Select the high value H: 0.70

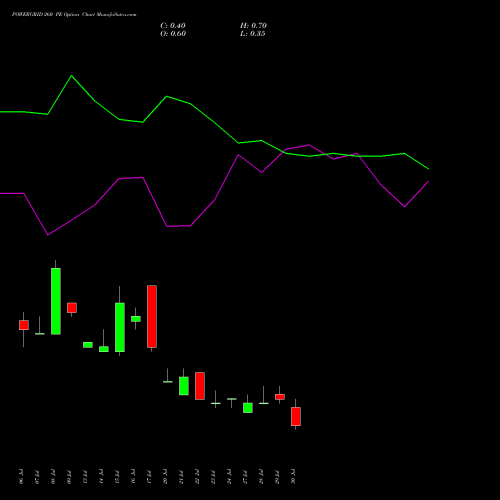[x=253, y=26]
